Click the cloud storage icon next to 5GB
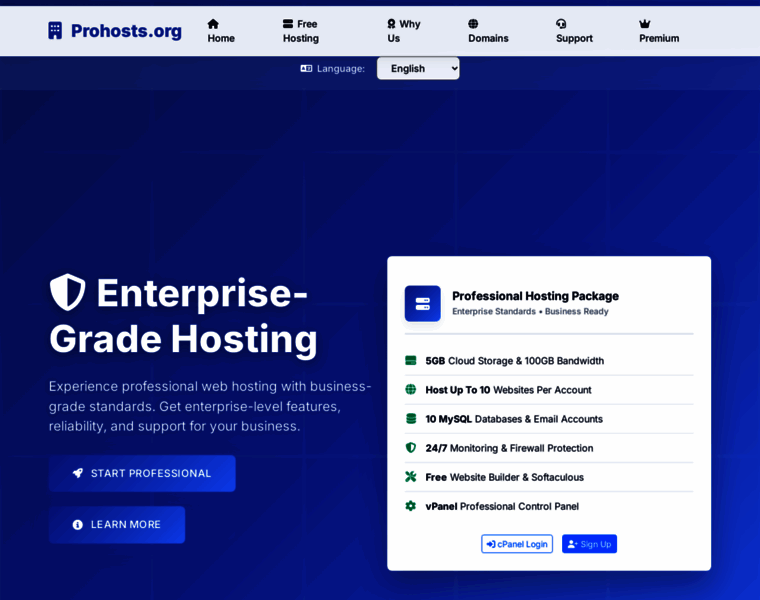 [411, 361]
